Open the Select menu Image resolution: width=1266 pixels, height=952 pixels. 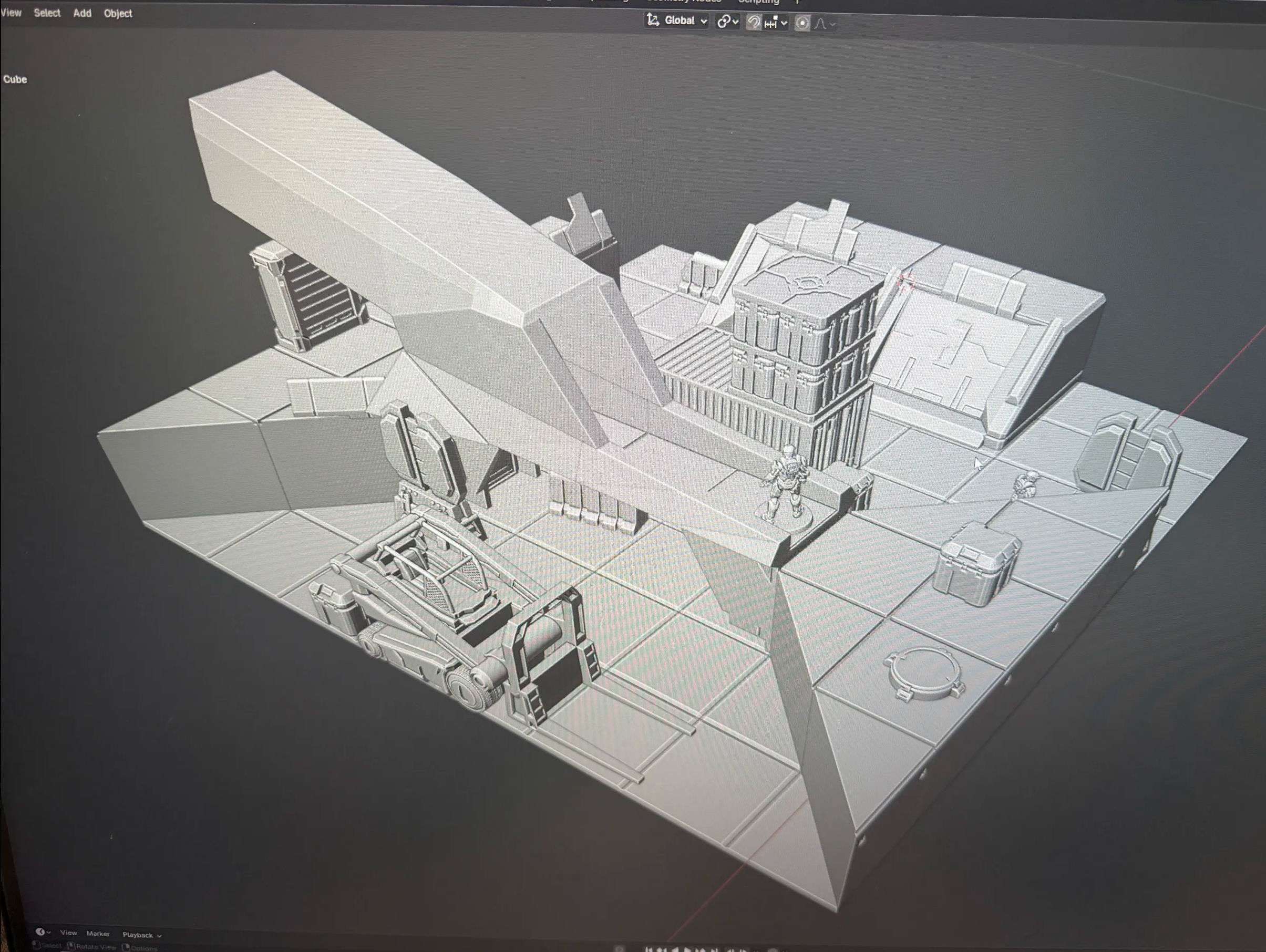click(x=47, y=13)
